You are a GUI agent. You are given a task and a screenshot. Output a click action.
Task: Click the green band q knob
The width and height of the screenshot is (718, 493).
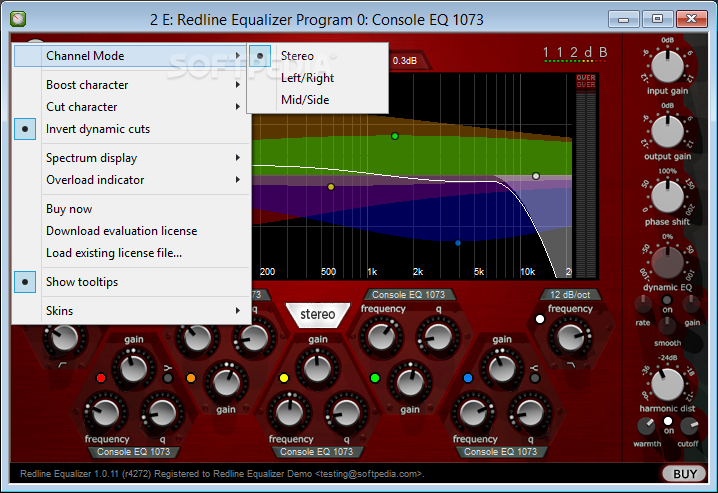click(x=438, y=337)
